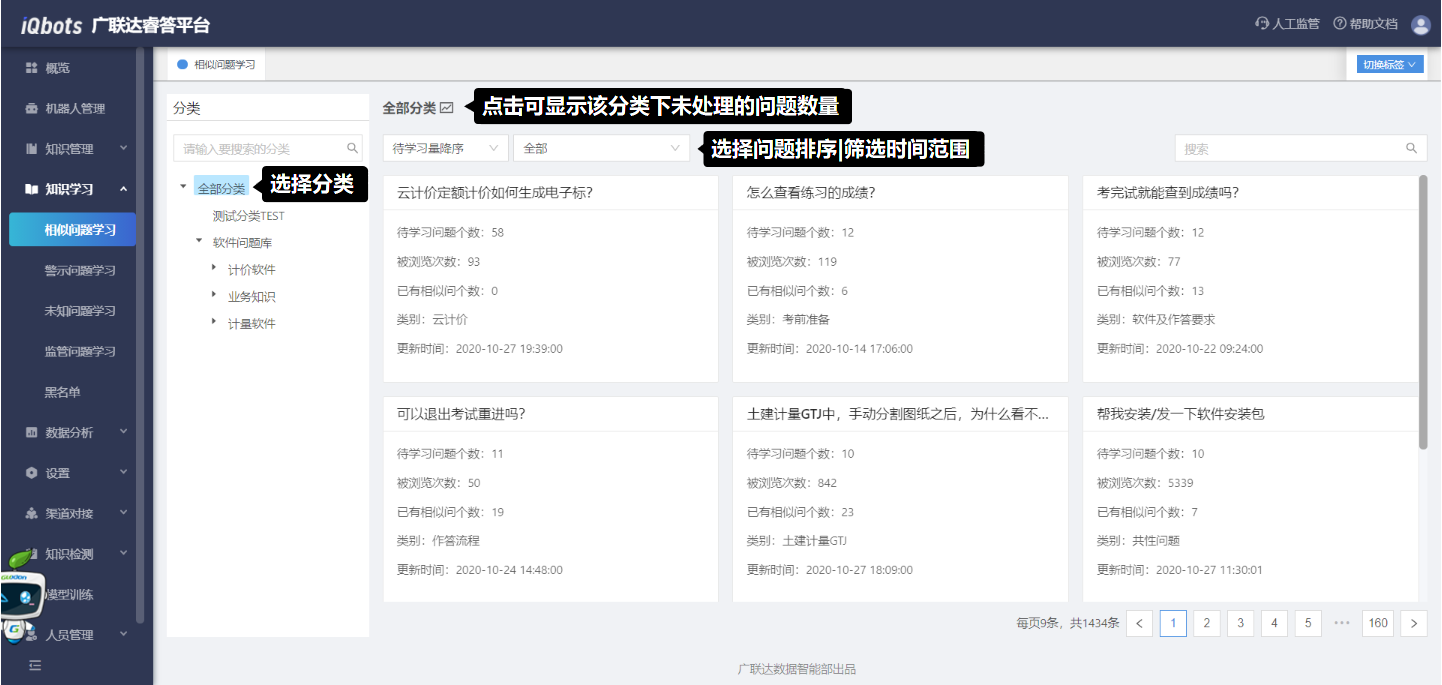
Task: Go to page 2 of results
Action: coord(1206,623)
